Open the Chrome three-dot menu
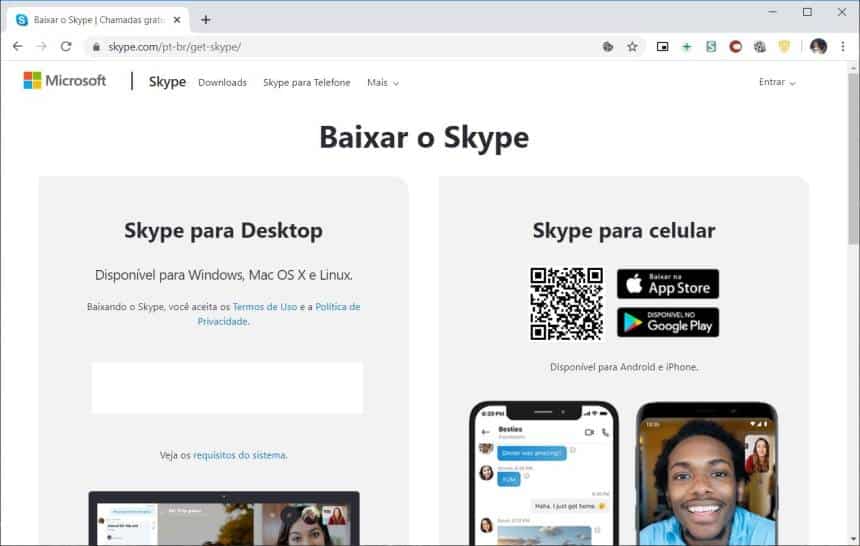 click(x=843, y=47)
